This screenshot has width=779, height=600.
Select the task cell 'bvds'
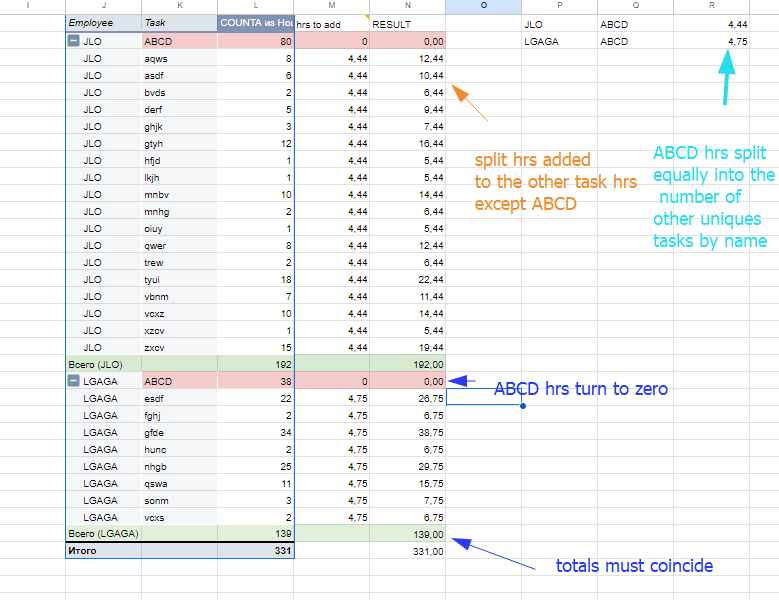click(179, 92)
